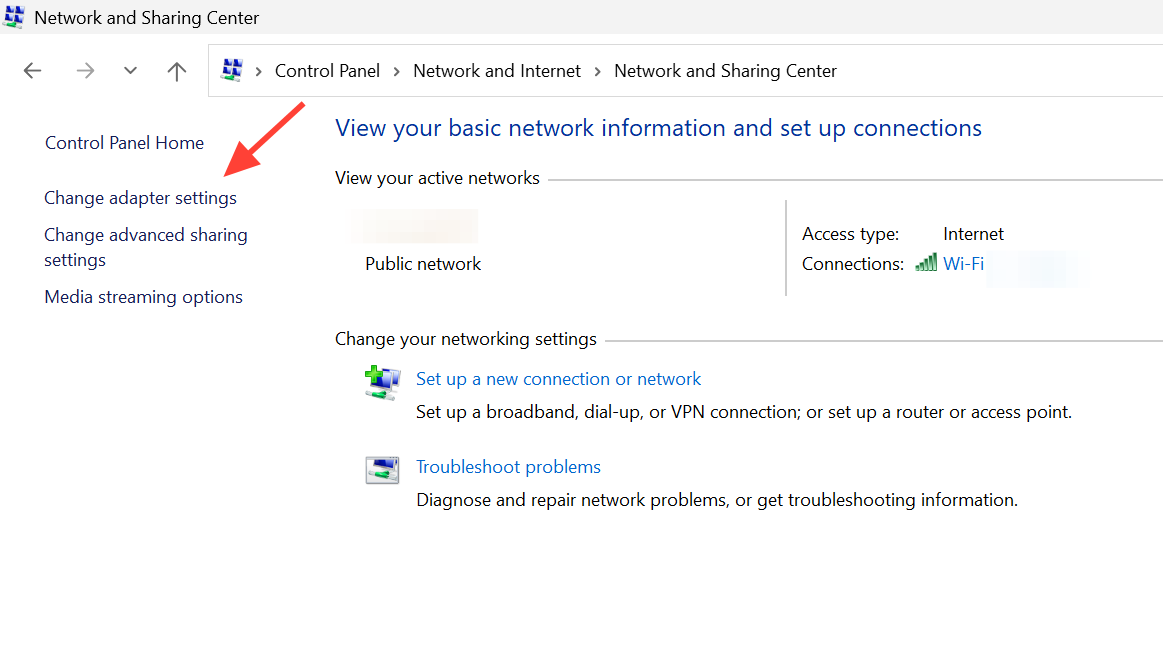Select Set up a new connection or network
Screen dimensions: 1163x654
coord(558,379)
